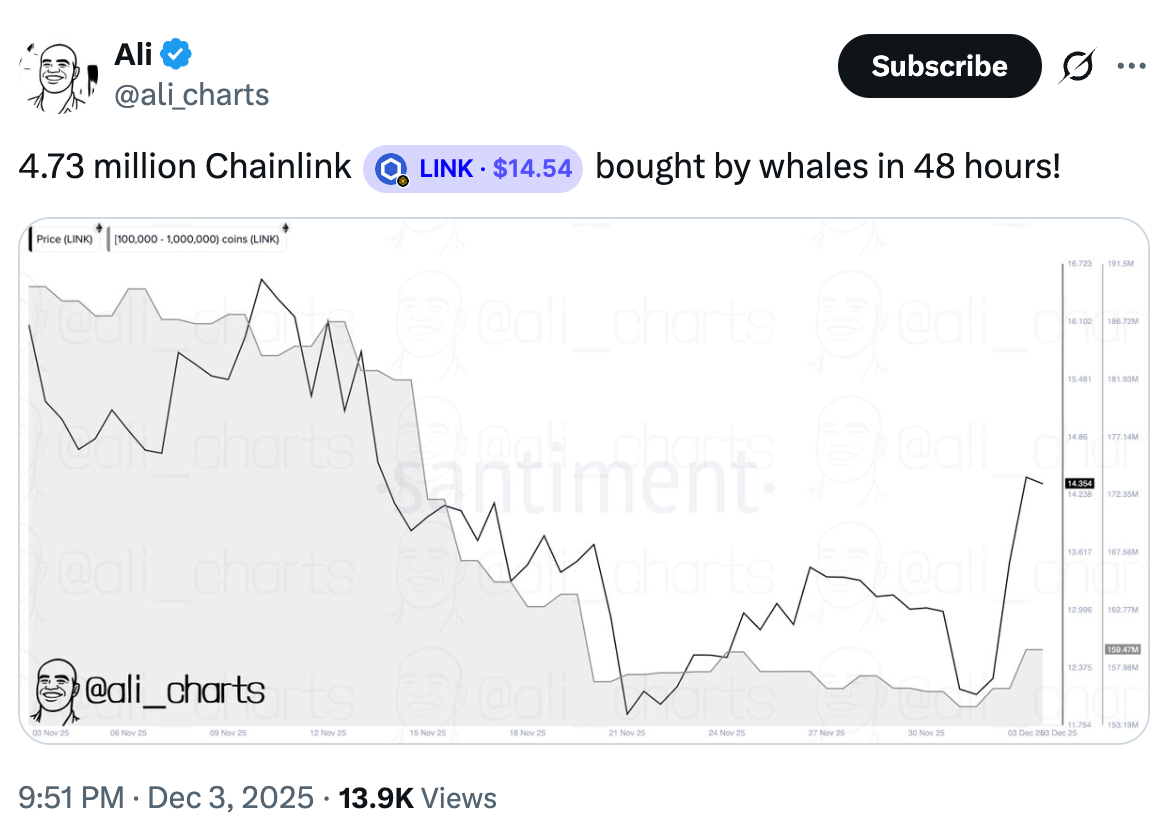Click the 13.9K Views count
The width and height of the screenshot is (1176, 822).
[417, 798]
